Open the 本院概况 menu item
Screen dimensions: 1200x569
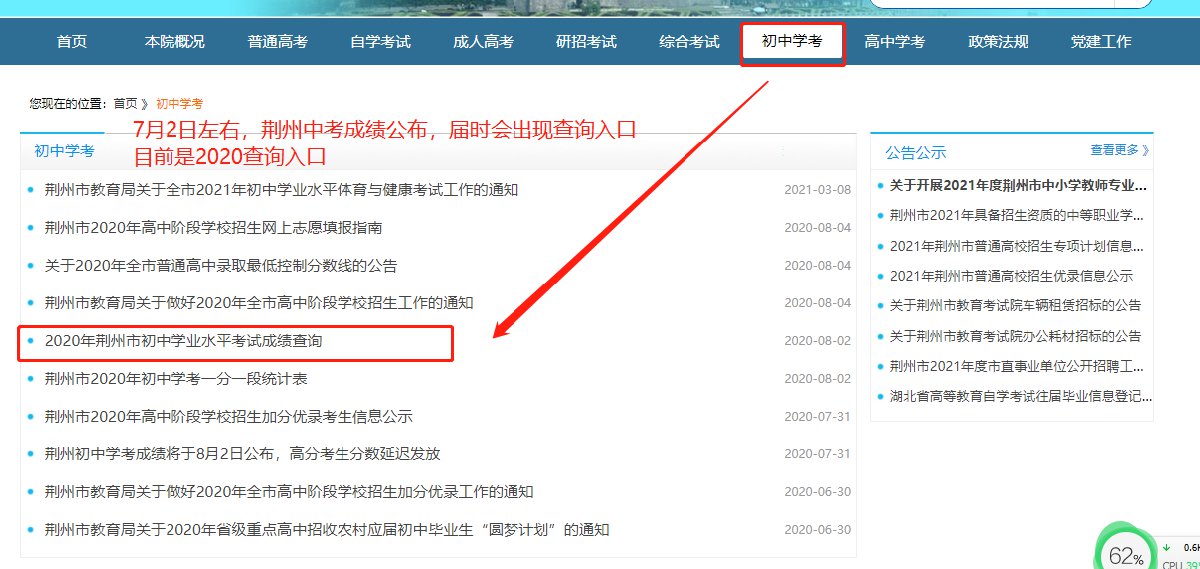(x=175, y=42)
